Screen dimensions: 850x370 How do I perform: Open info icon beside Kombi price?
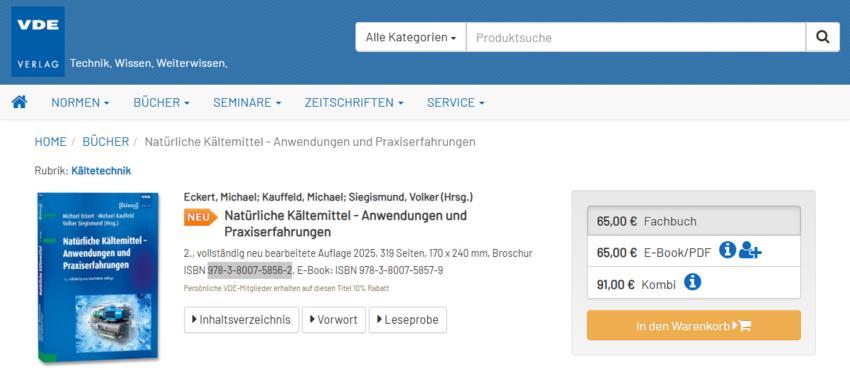(x=692, y=282)
